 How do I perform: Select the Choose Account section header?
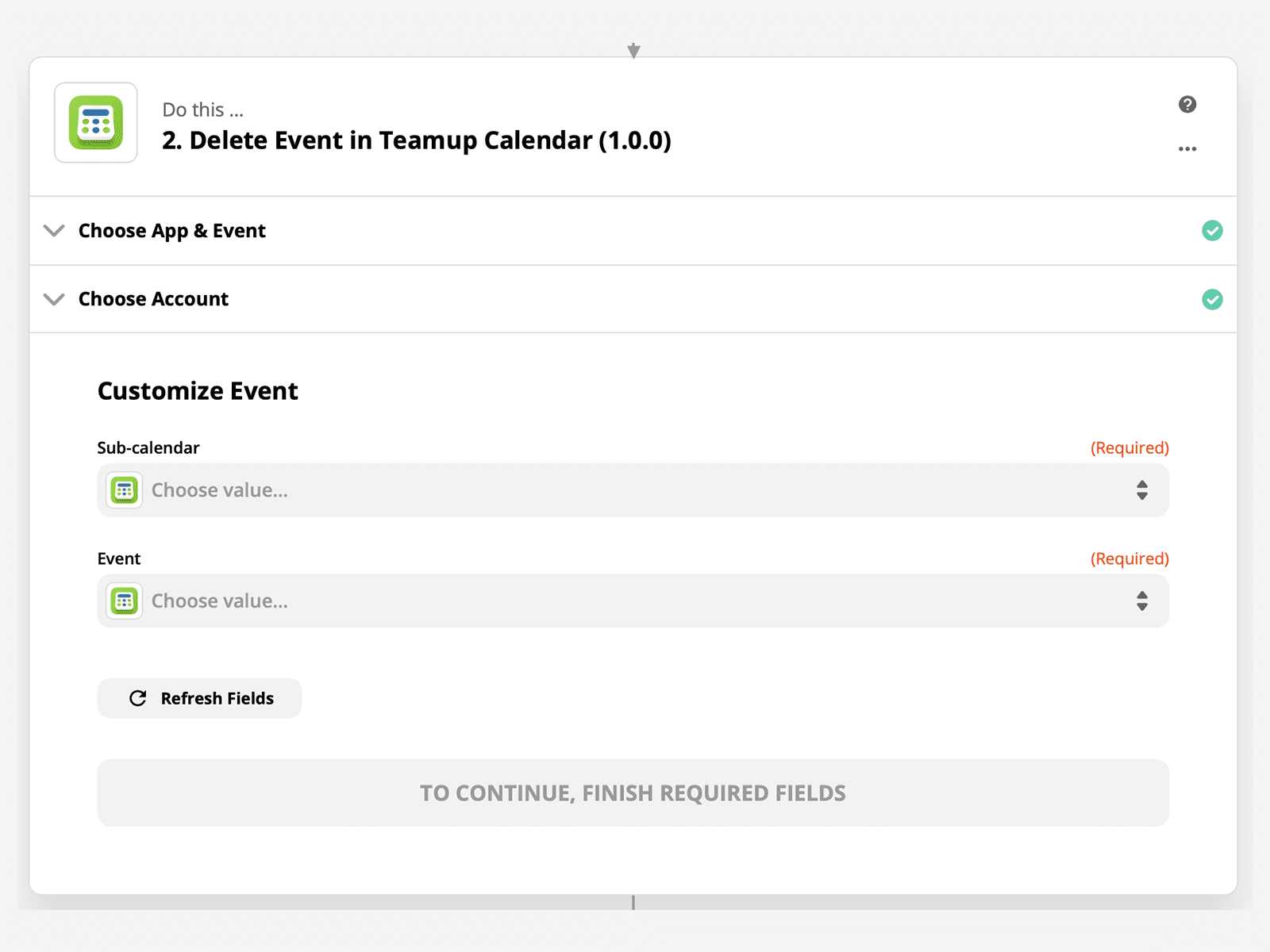click(633, 299)
